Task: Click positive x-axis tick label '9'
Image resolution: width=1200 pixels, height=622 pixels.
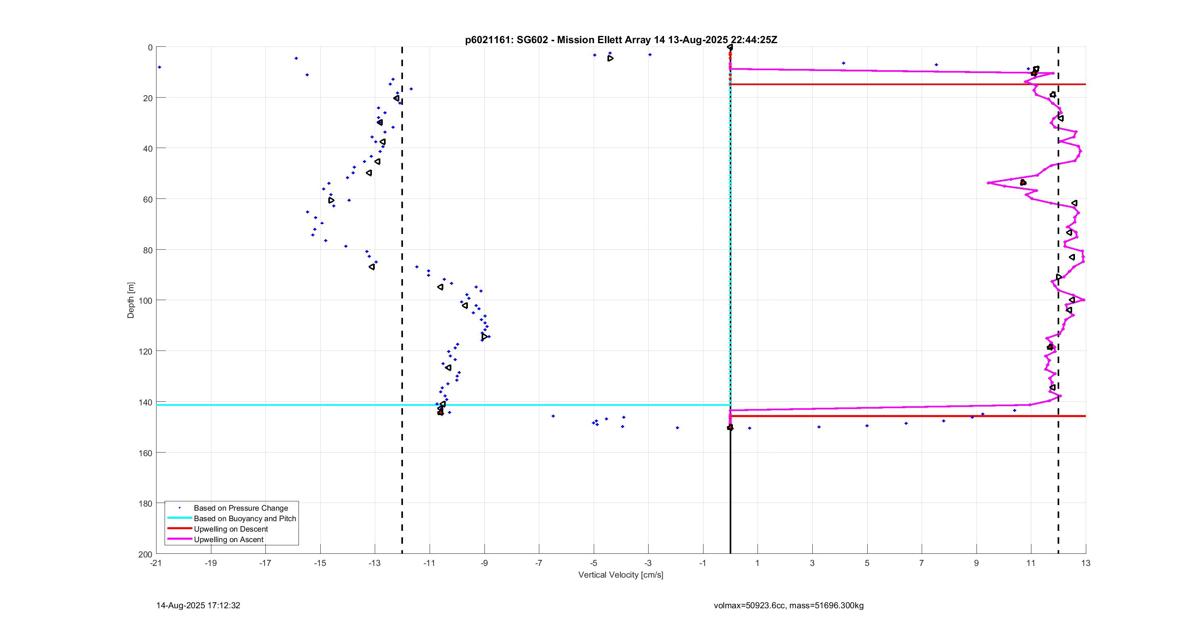Action: [976, 563]
